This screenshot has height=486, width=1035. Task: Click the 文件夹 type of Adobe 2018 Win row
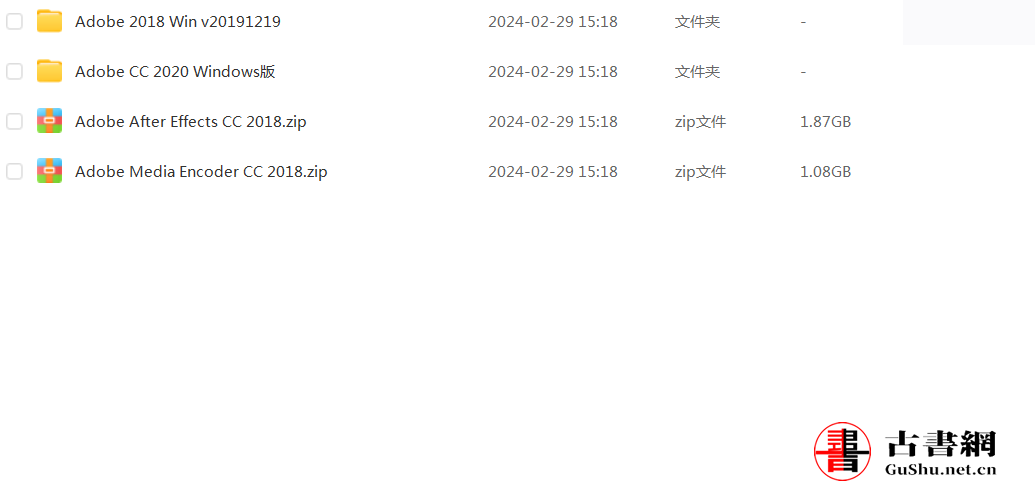(x=697, y=22)
